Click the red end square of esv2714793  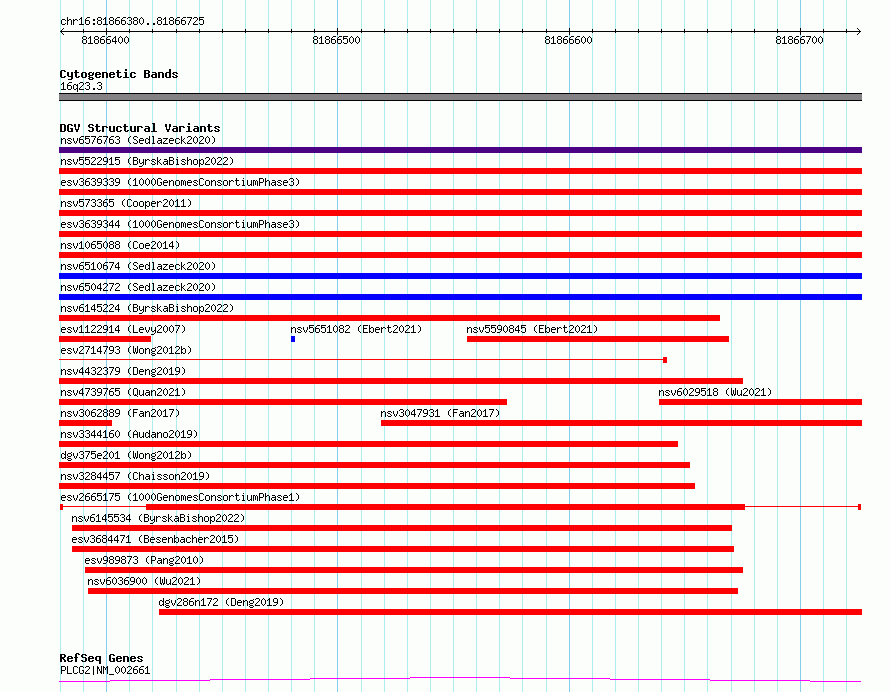point(665,360)
